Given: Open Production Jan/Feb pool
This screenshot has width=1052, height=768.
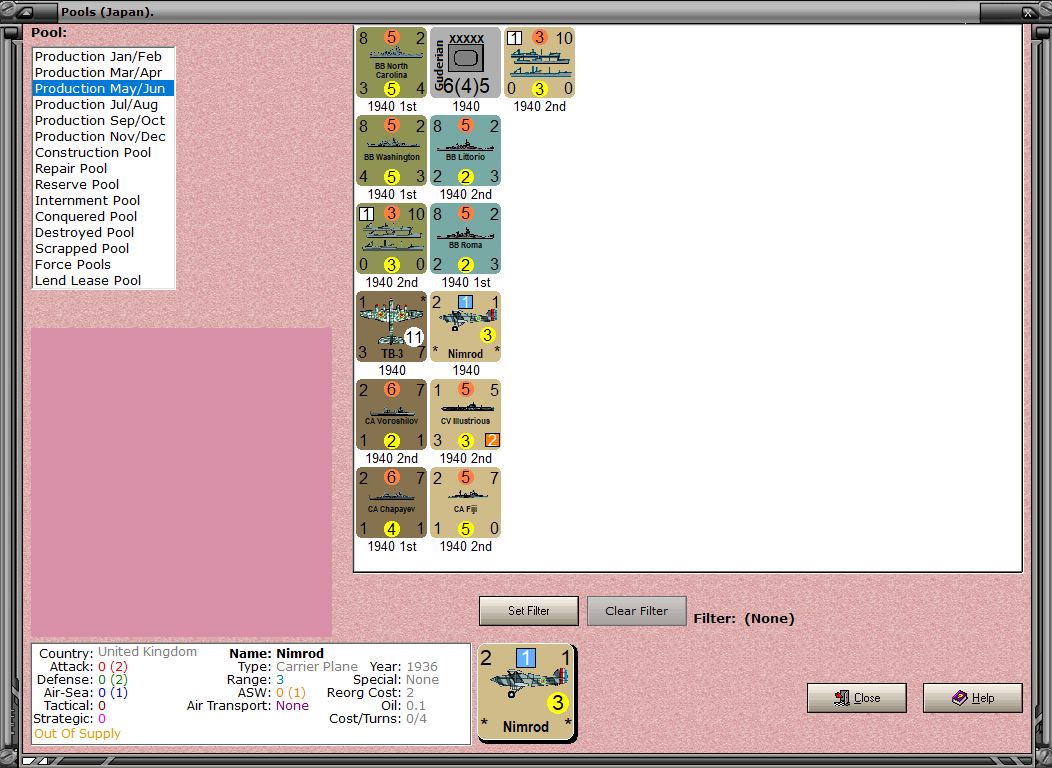Looking at the screenshot, I should pos(103,56).
